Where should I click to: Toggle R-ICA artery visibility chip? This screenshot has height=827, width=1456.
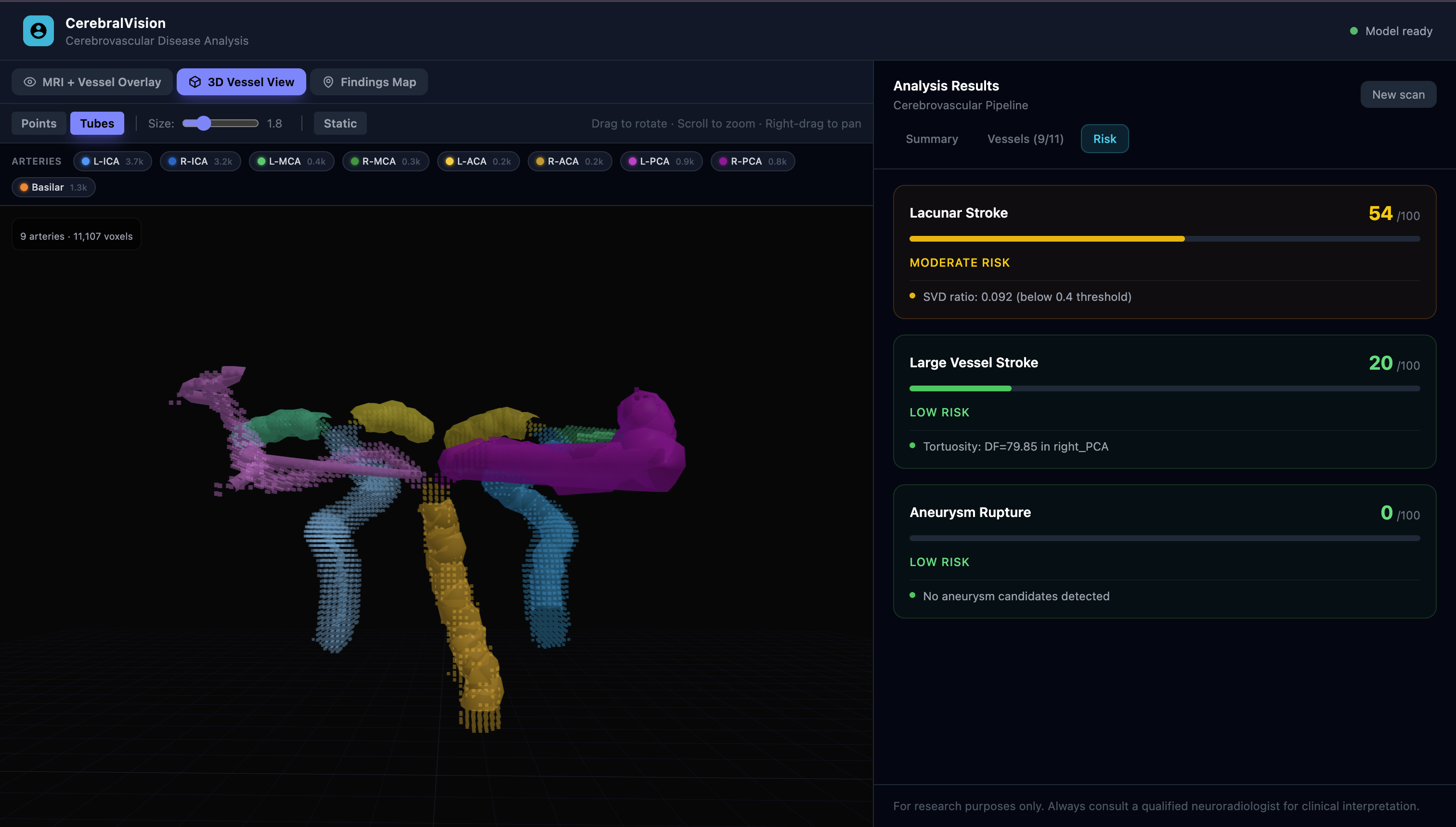(200, 161)
